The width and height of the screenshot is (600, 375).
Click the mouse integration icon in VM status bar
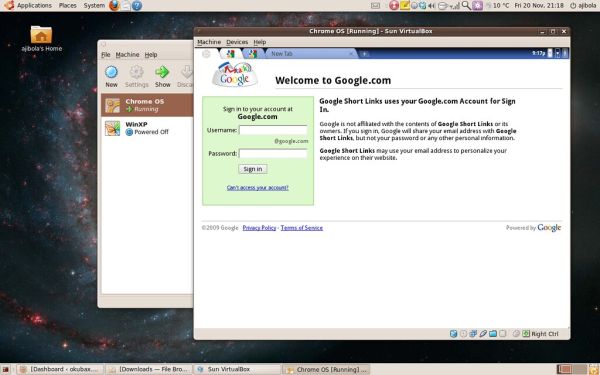(x=516, y=334)
